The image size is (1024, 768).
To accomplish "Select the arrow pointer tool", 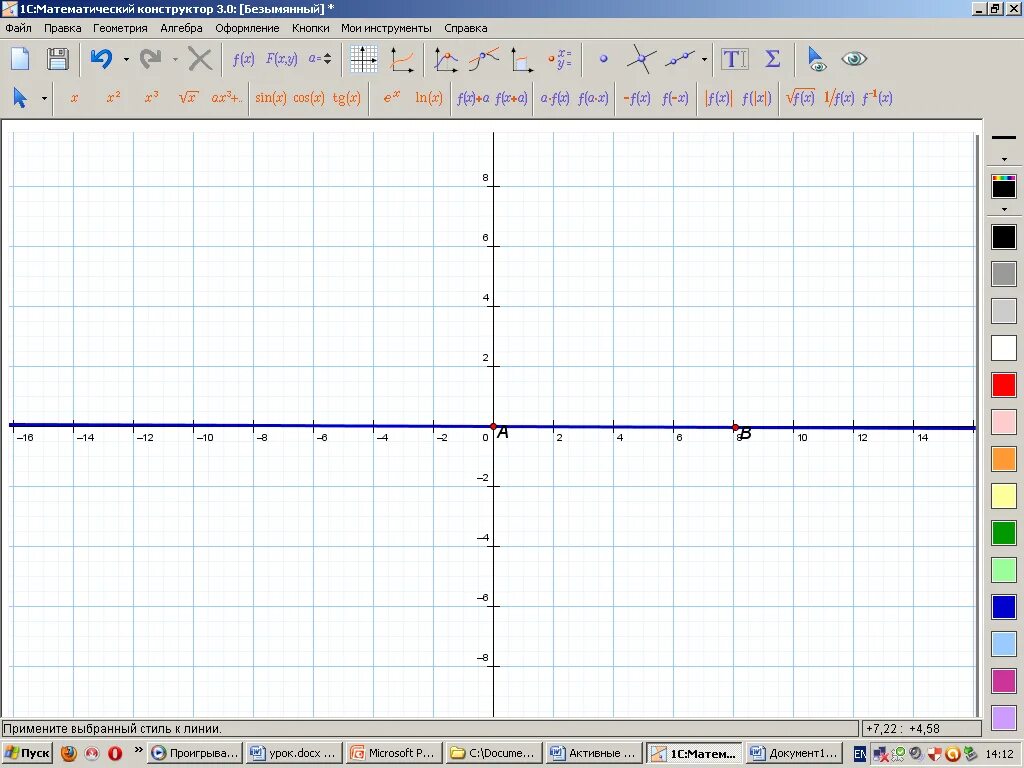I will [20, 98].
